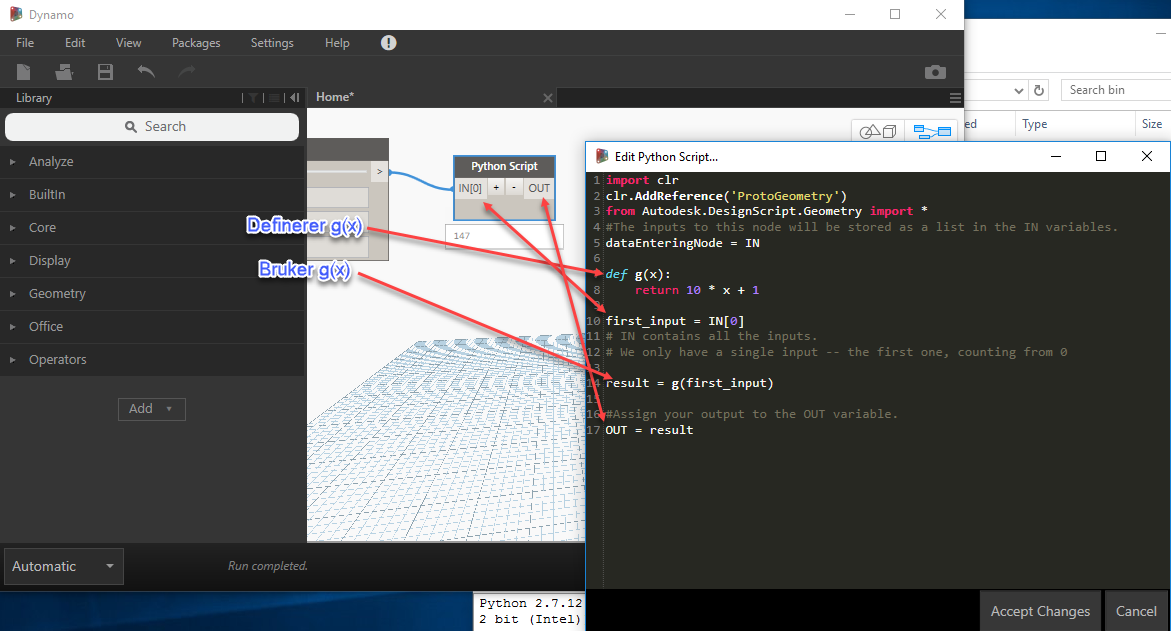Click the Undo arrow icon
This screenshot has height=631, width=1171.
(146, 72)
